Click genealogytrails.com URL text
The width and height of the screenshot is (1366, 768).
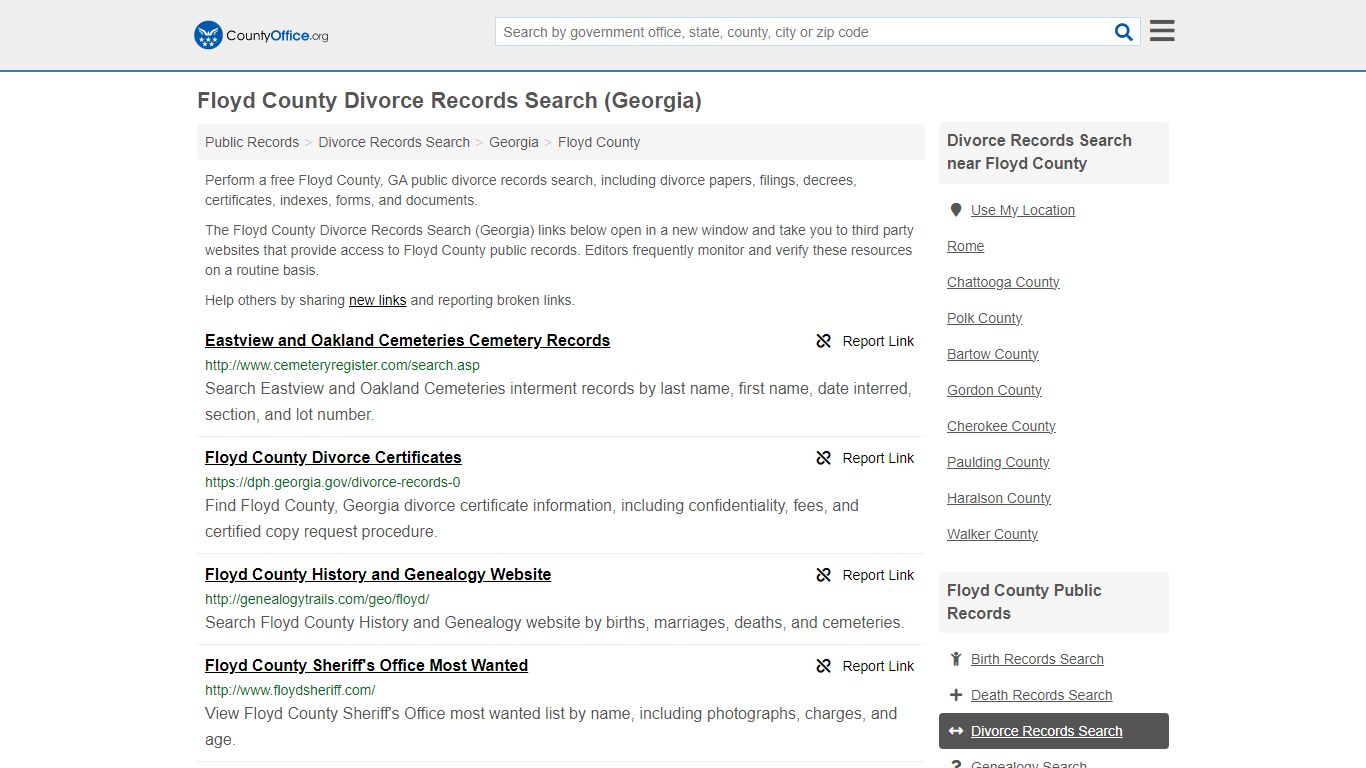317,599
